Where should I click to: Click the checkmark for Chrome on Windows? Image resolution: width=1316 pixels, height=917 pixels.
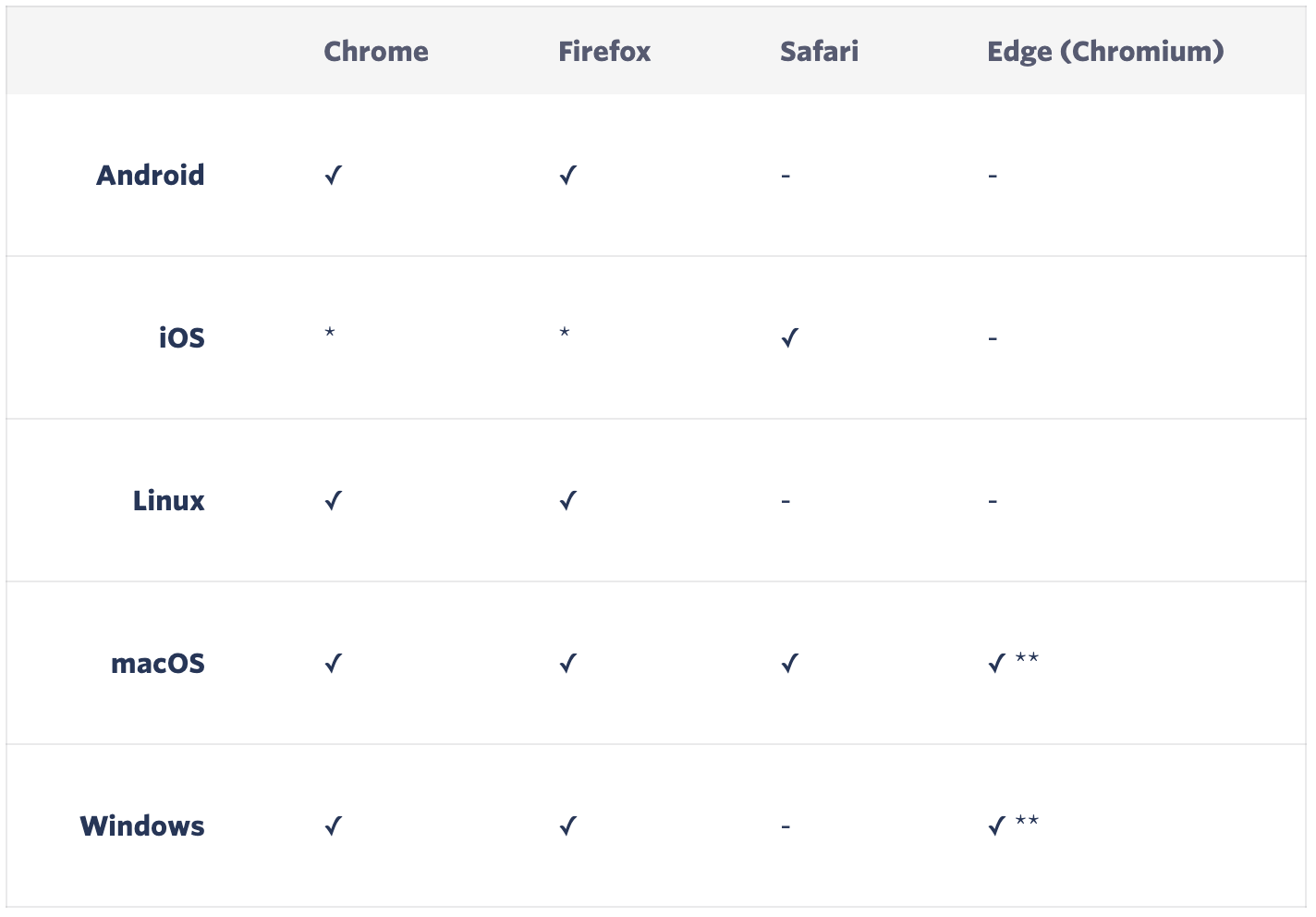334,825
